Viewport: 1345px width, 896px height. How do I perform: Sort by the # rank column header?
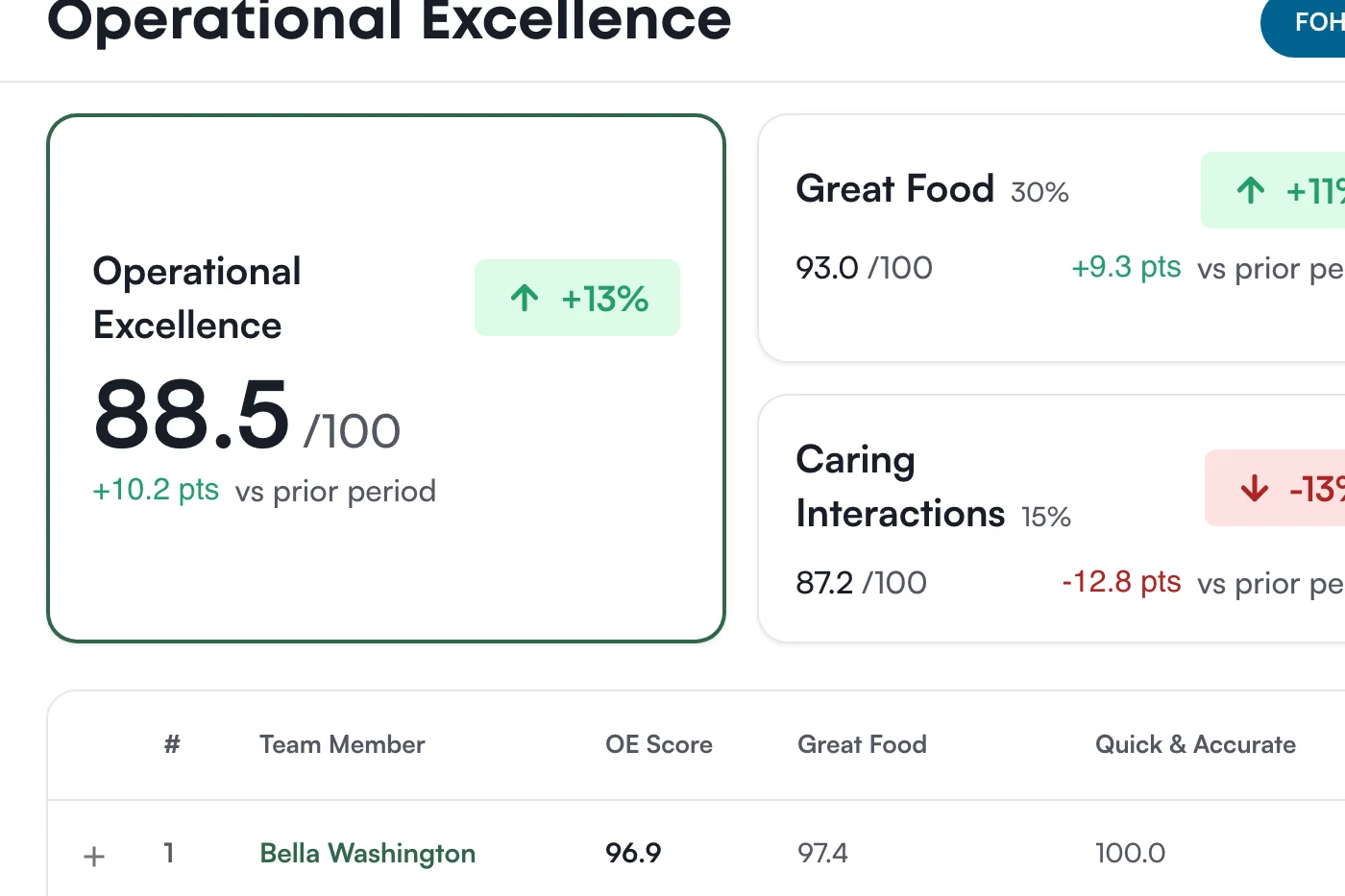pos(172,744)
